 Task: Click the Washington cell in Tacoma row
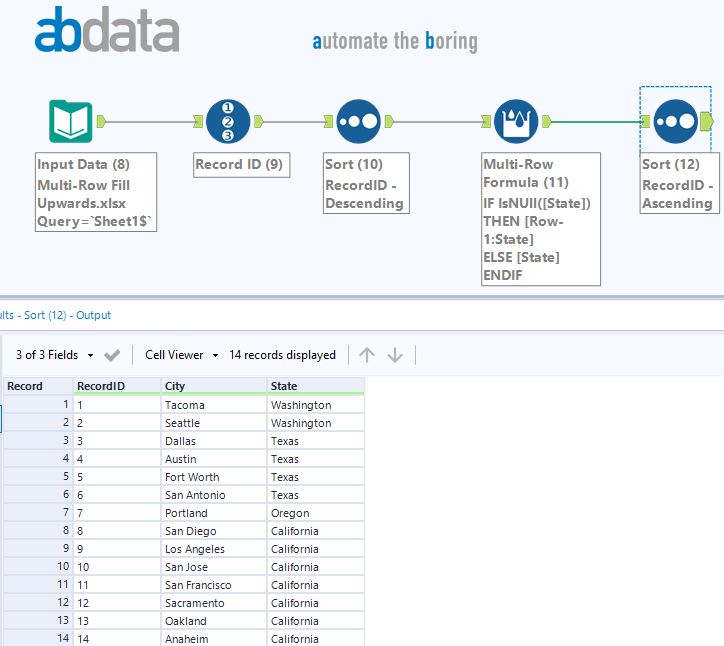click(x=316, y=405)
